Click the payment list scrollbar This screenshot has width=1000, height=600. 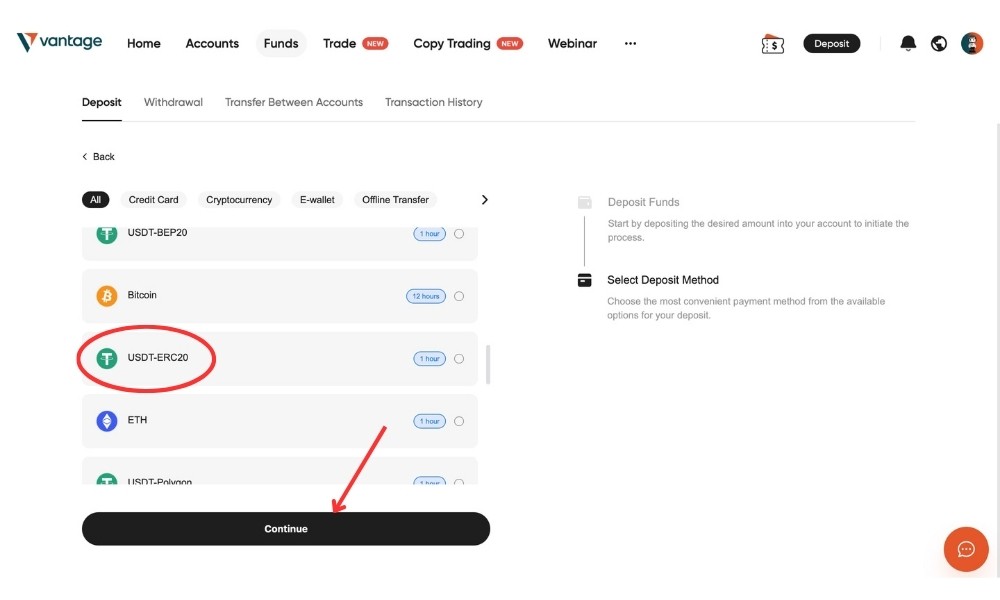click(x=488, y=365)
